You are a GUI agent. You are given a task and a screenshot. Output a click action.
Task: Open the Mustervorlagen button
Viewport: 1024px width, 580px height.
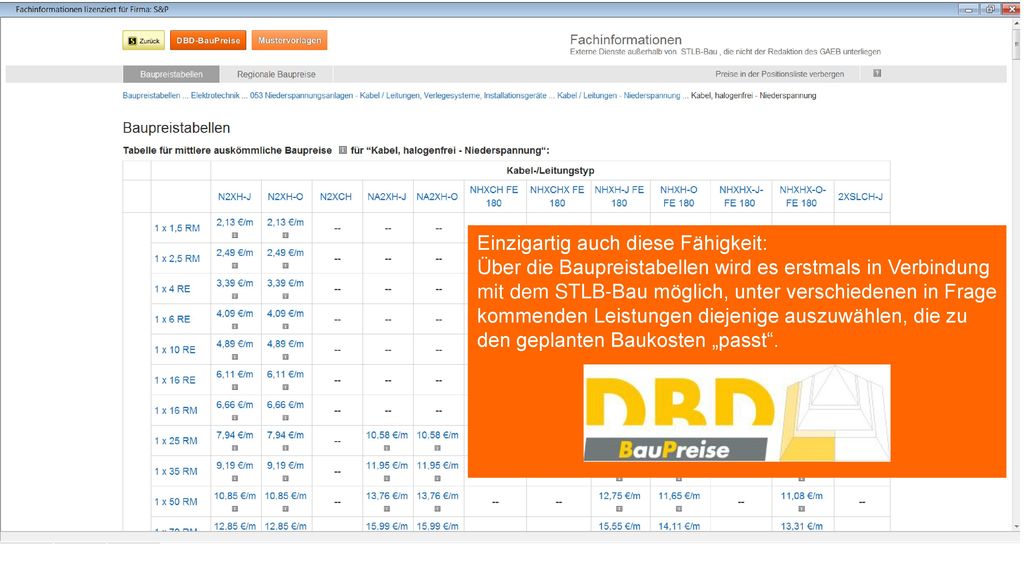pos(289,40)
